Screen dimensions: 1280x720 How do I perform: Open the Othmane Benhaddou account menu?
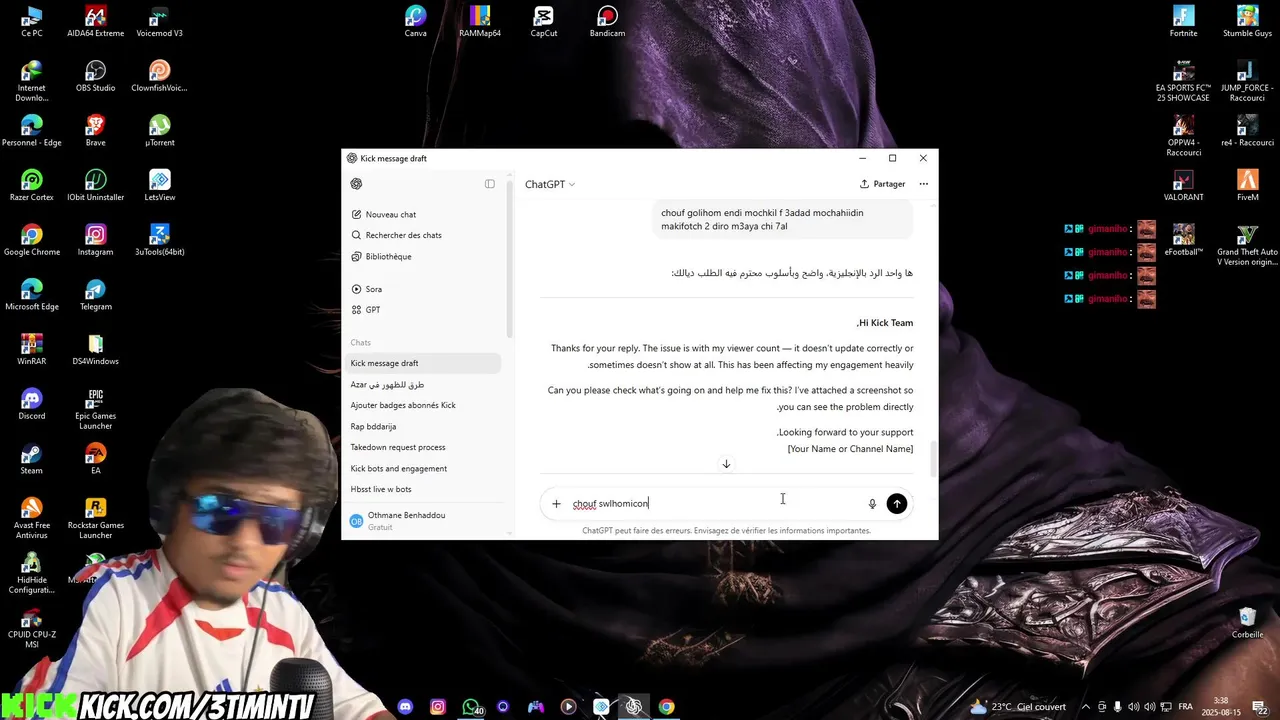[424, 520]
